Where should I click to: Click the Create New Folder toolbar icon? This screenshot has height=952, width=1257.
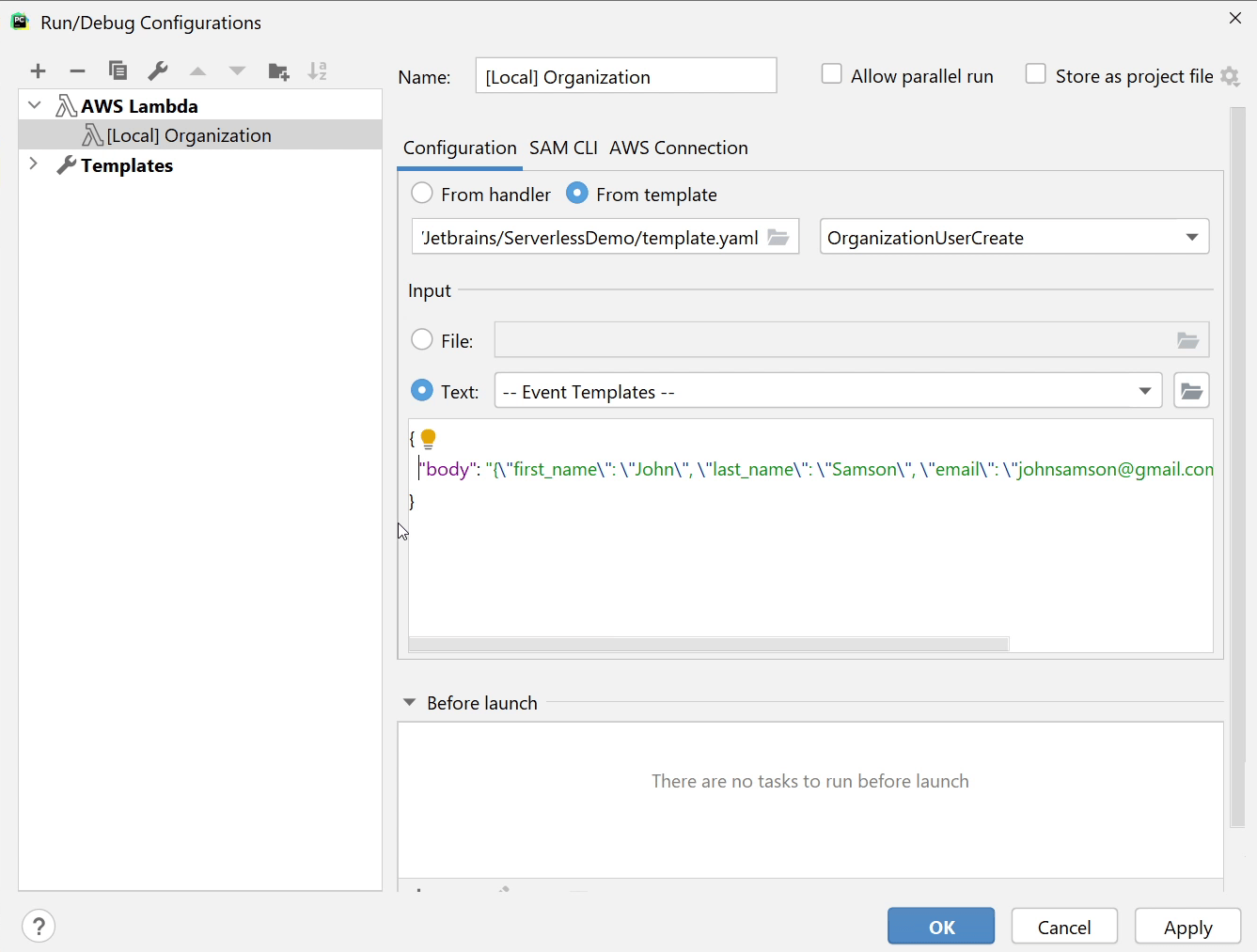pyautogui.click(x=278, y=71)
